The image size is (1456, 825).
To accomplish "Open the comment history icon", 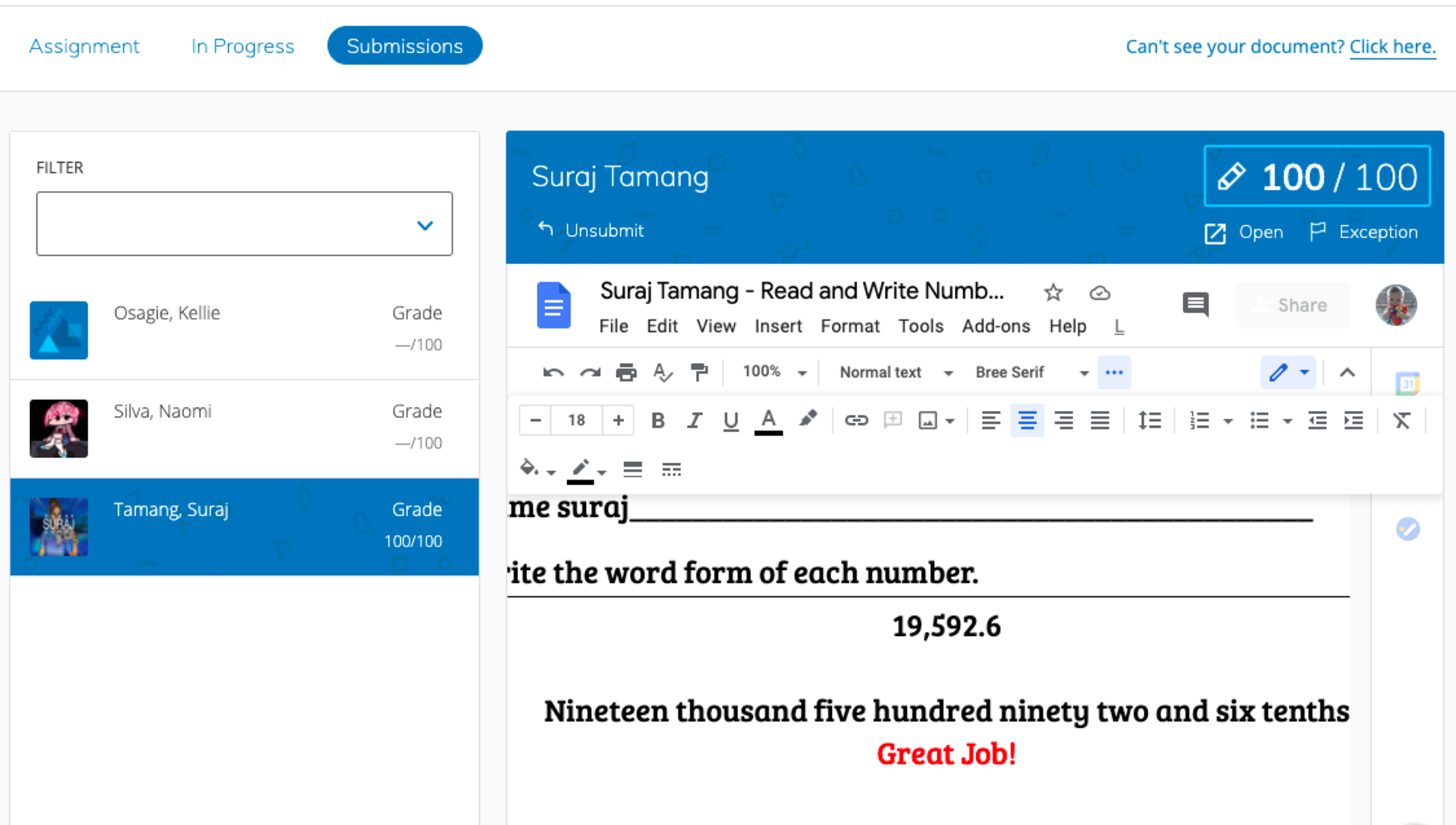I will coord(1195,305).
